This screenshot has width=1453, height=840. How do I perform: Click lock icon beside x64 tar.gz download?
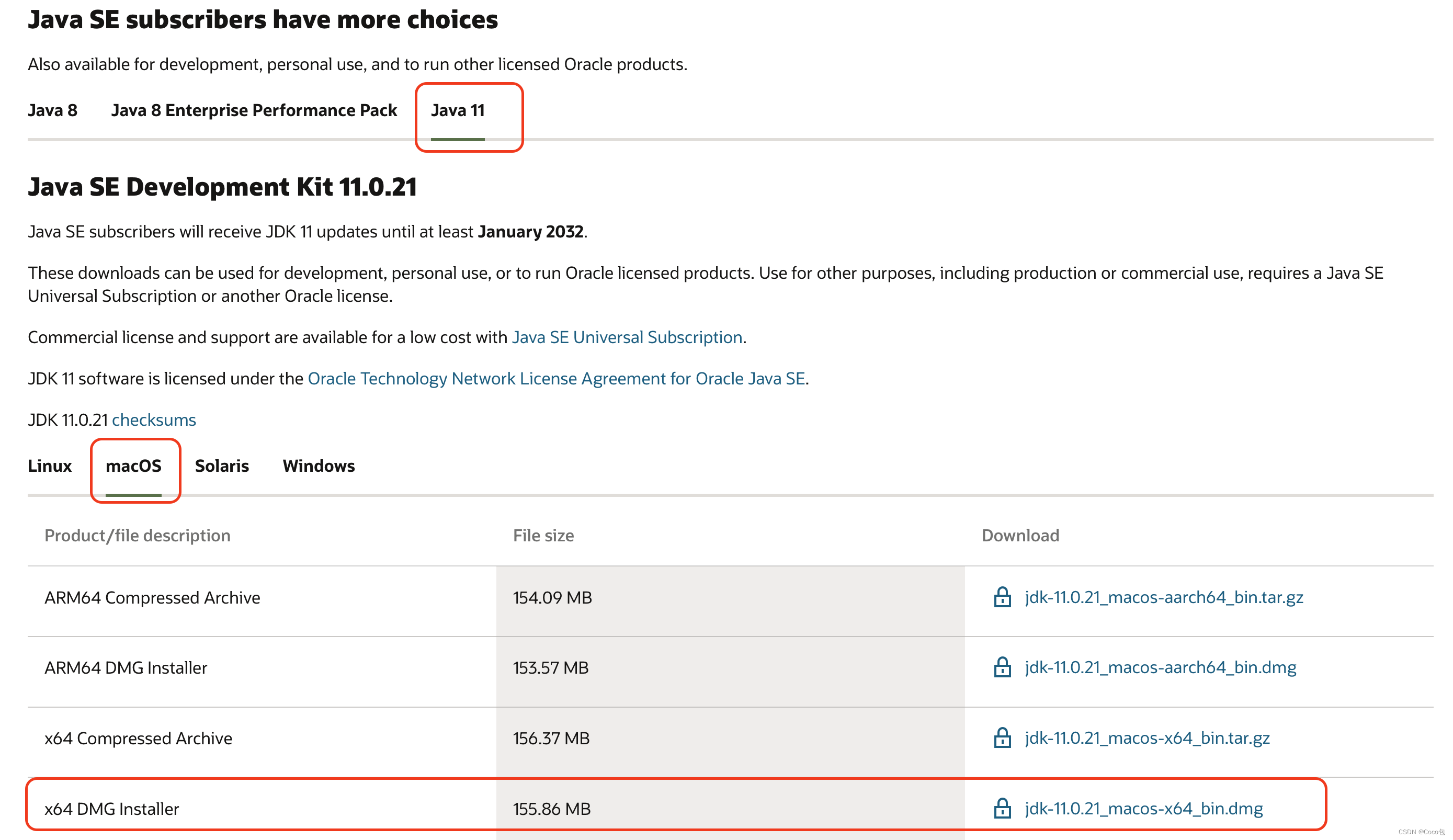click(x=1002, y=738)
